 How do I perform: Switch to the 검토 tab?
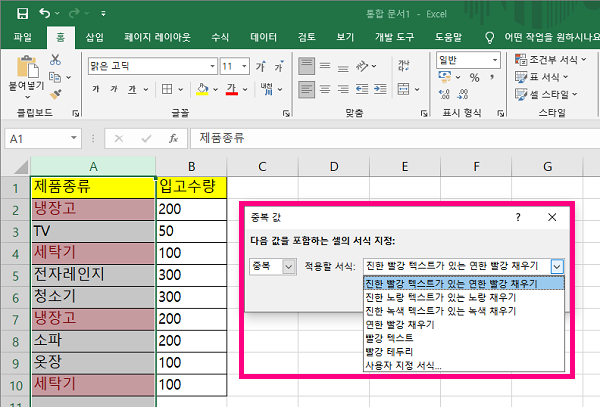click(307, 37)
